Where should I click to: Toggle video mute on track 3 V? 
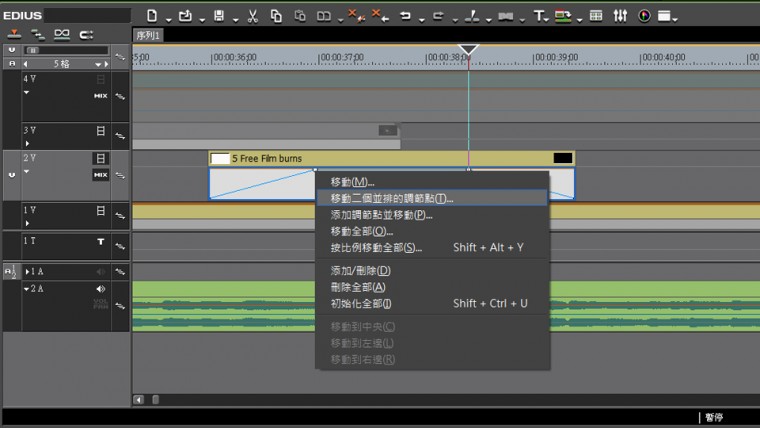click(100, 130)
